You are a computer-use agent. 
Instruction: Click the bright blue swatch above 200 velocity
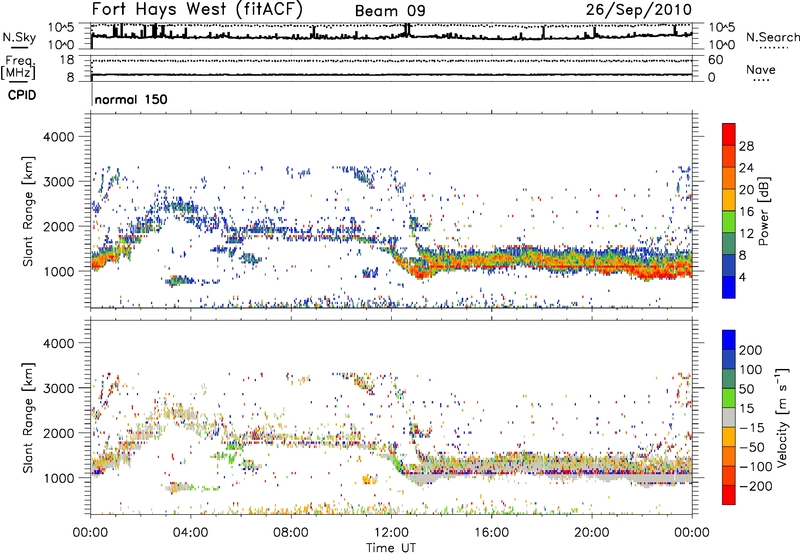point(729,340)
